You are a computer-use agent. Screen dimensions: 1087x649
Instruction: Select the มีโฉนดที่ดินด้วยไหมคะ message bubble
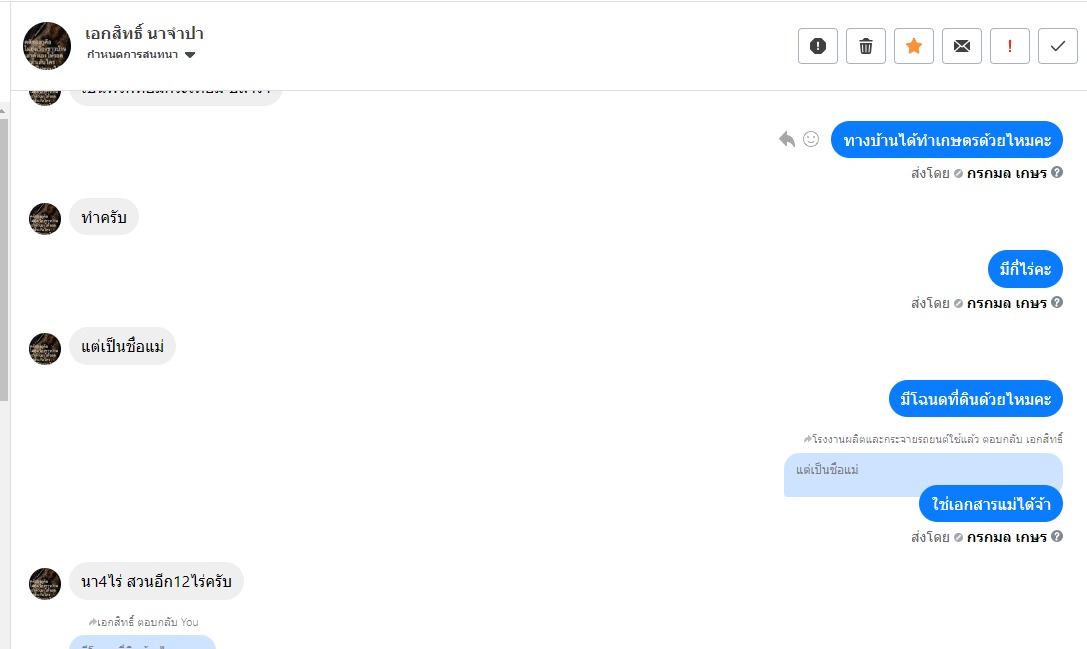tap(975, 399)
